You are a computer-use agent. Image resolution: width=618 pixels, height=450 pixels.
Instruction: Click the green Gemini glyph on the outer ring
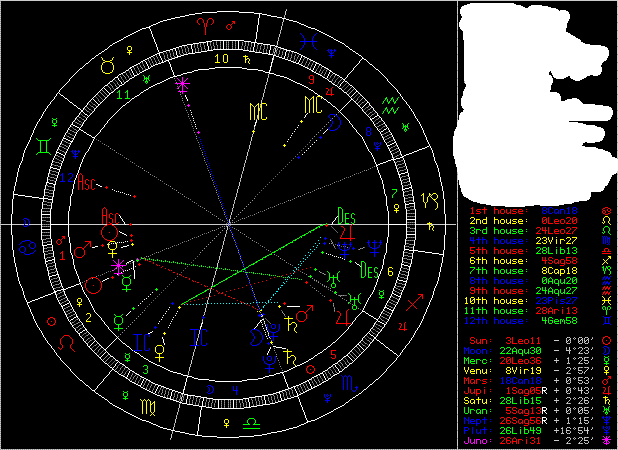tap(45, 146)
